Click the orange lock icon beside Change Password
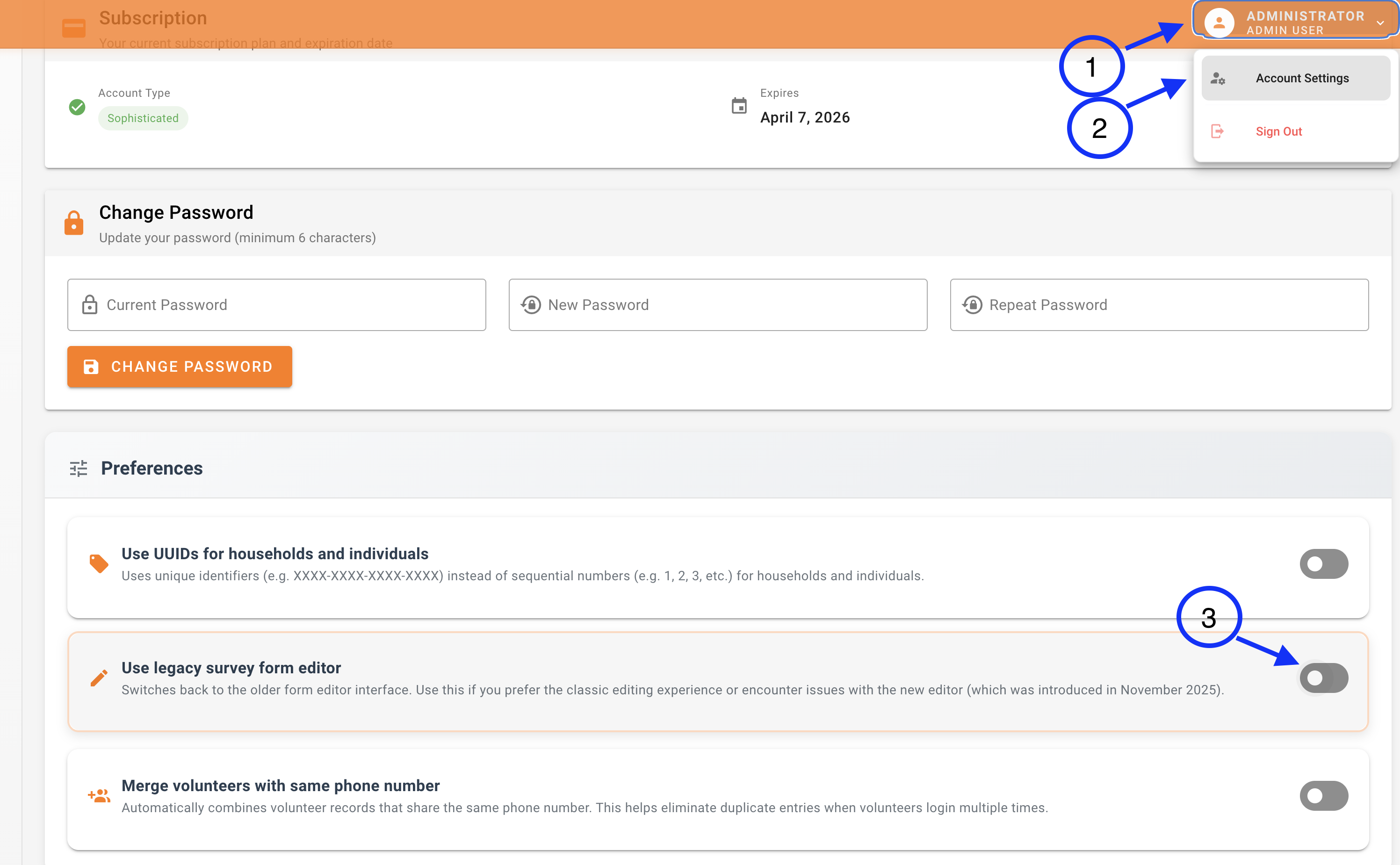 [x=74, y=223]
